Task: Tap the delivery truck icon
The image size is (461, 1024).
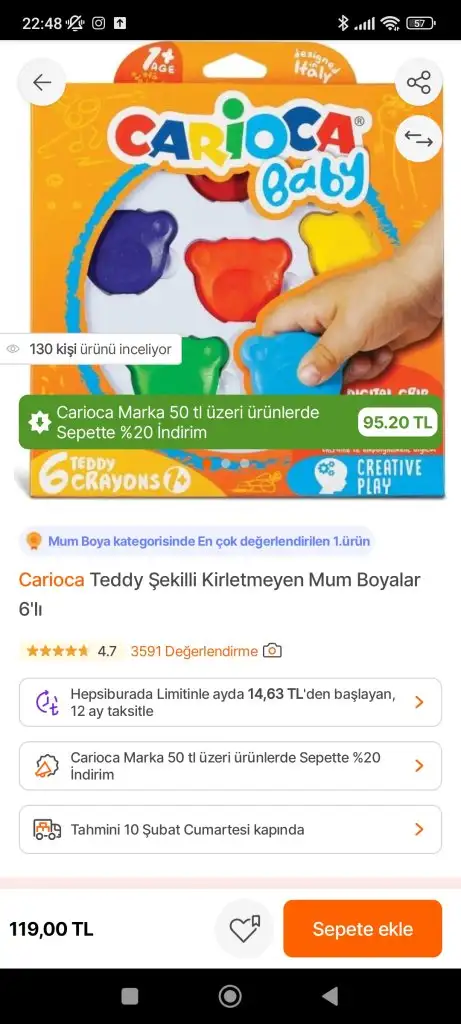Action: click(47, 829)
